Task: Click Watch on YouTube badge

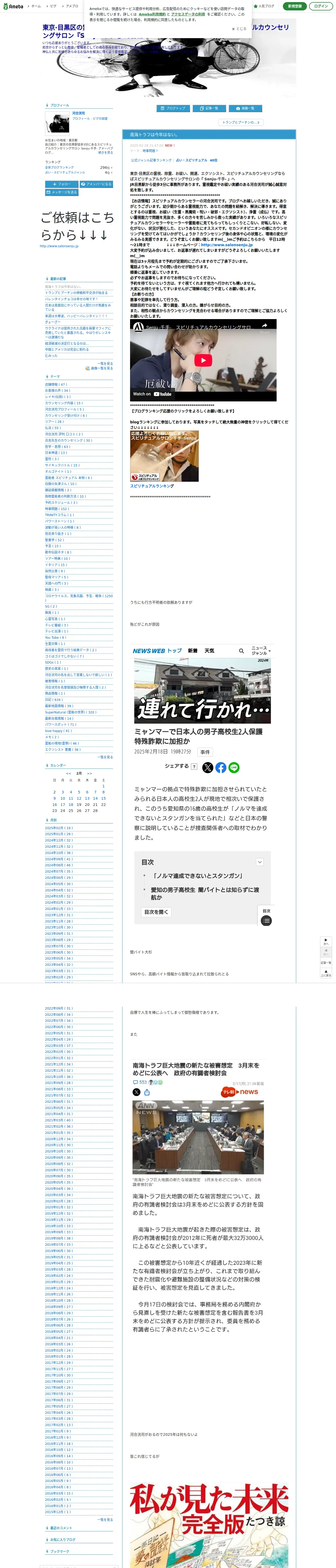Action: (153, 394)
